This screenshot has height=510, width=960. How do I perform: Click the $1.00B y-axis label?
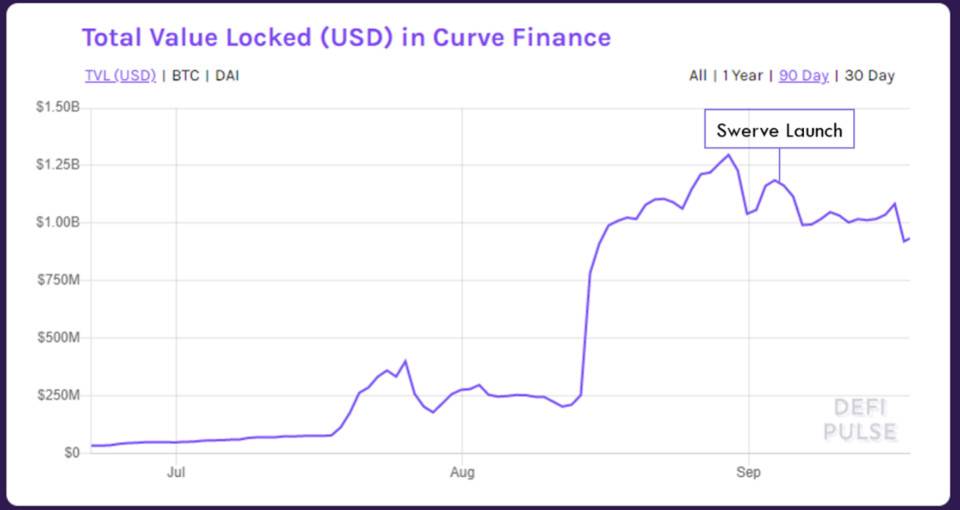(59, 222)
